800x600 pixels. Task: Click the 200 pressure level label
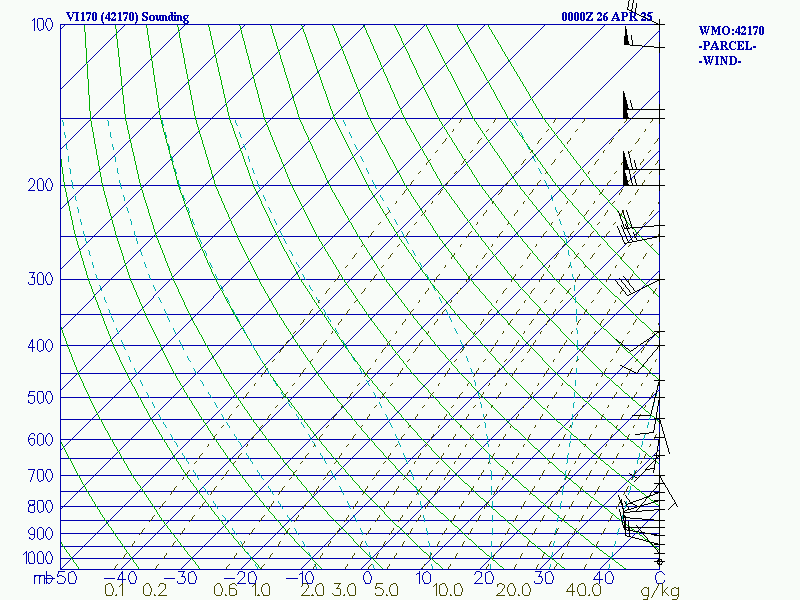coord(40,185)
